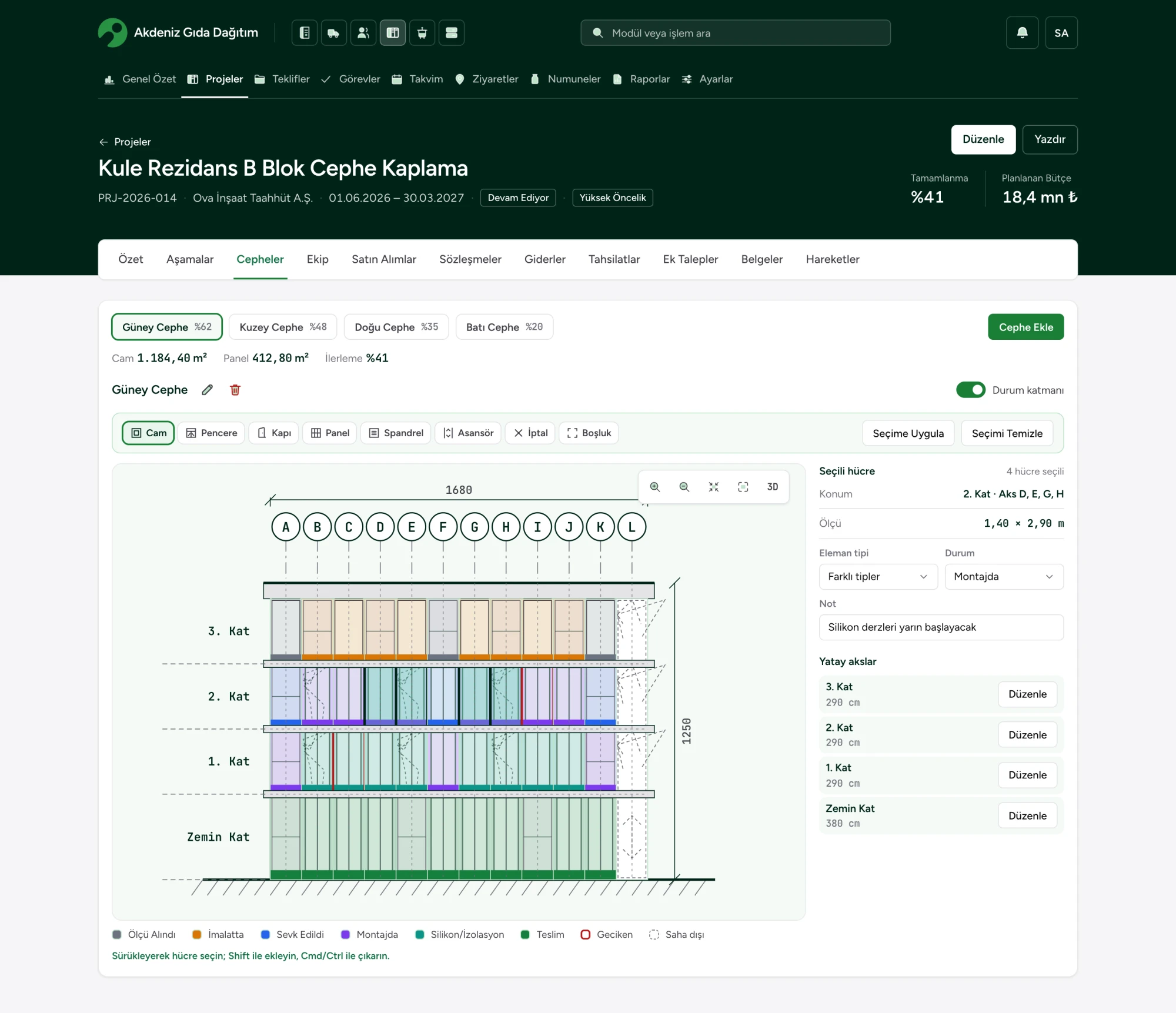1176x1013 pixels.
Task: Select the Pencere element tool
Action: [x=211, y=433]
